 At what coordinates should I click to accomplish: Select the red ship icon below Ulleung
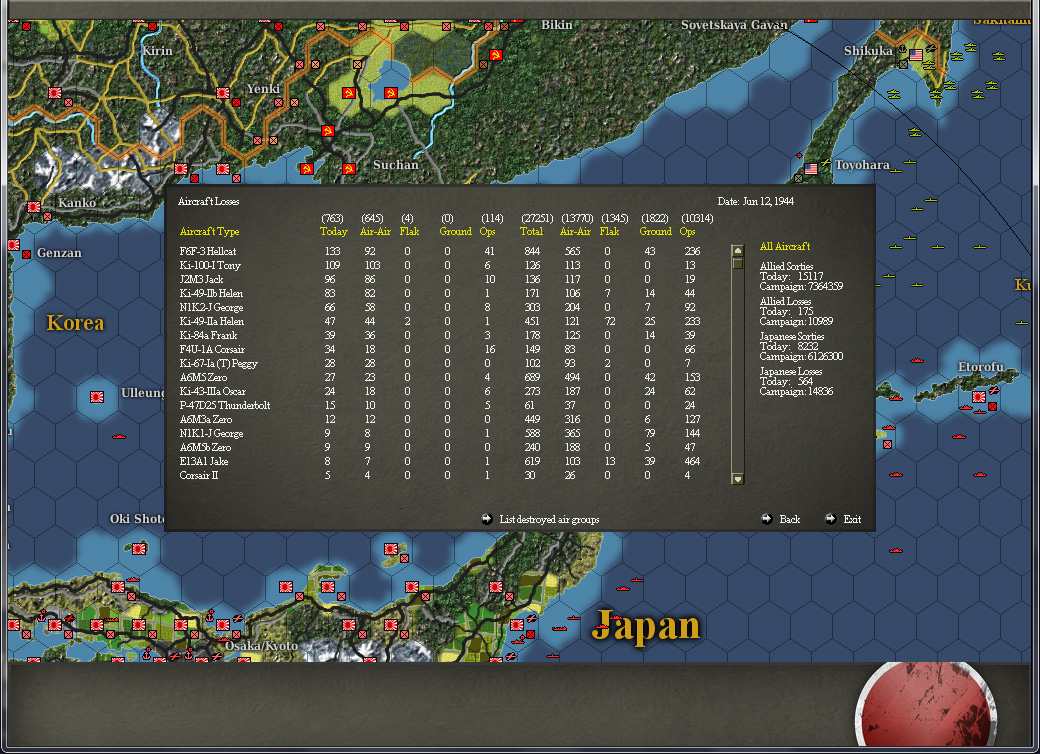(x=119, y=436)
